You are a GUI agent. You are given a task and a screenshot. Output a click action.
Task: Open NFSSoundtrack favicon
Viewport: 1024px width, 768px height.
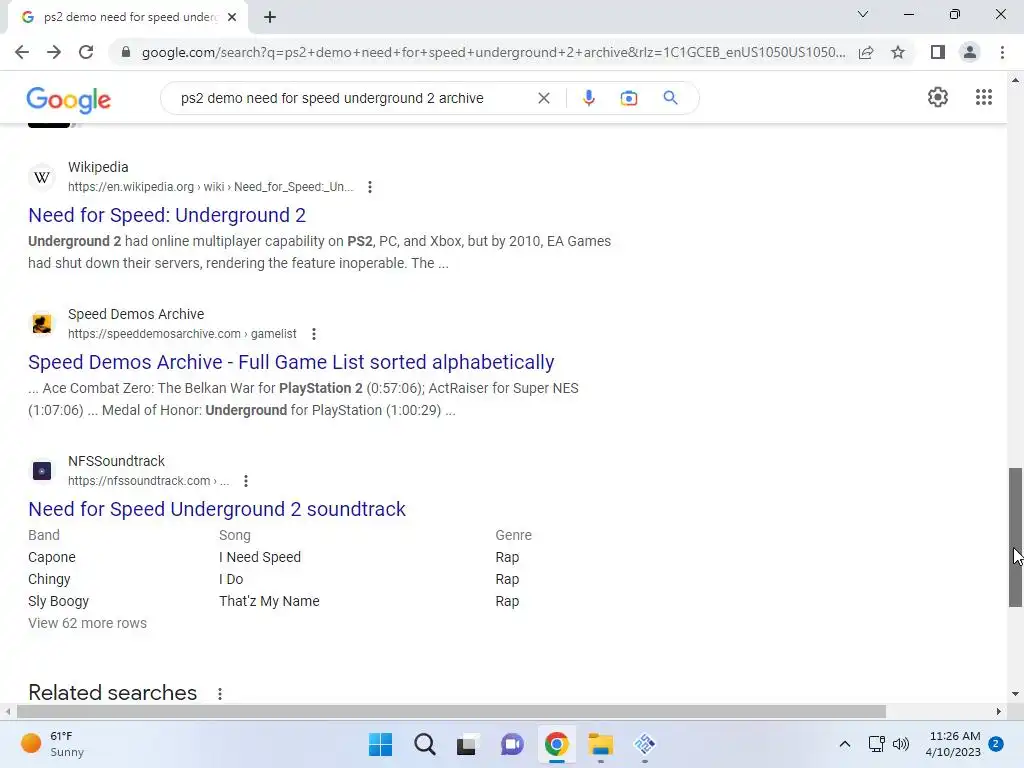click(42, 471)
